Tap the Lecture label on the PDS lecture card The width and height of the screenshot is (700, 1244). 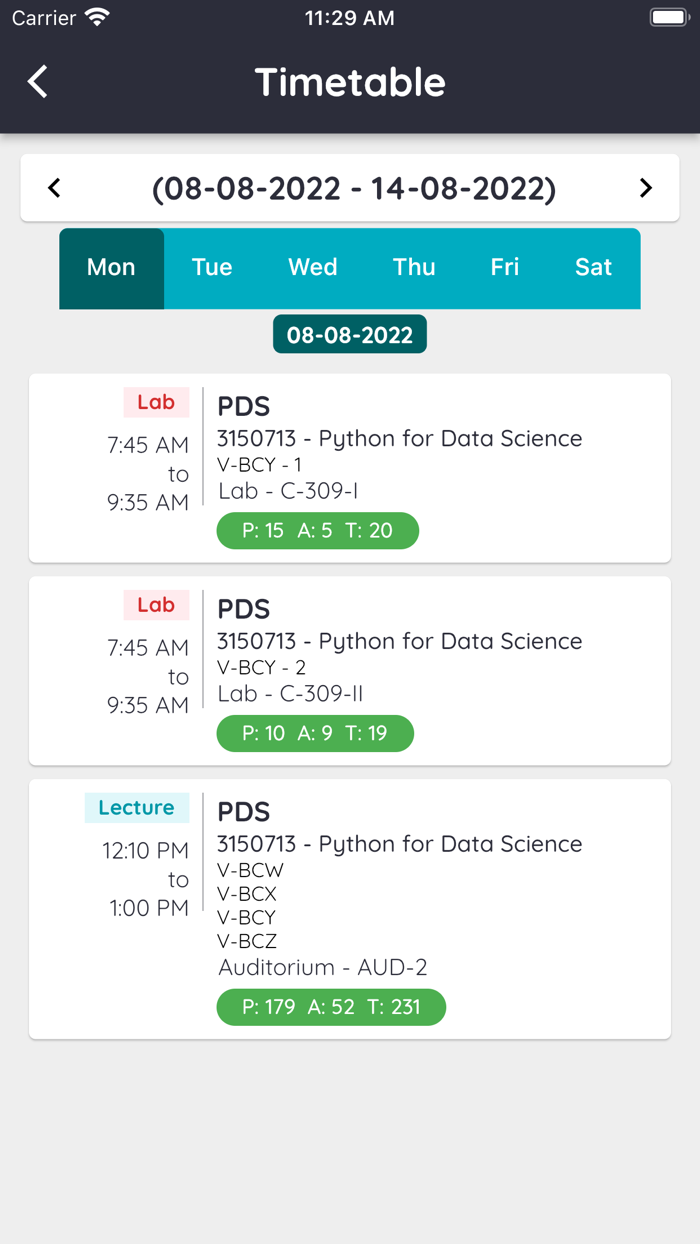[137, 807]
